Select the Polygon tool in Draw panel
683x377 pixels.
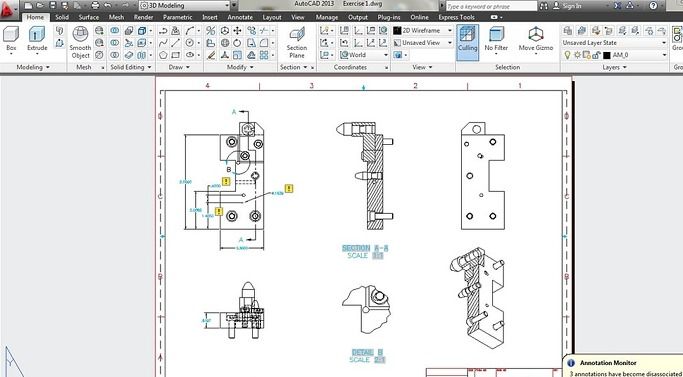pos(163,55)
